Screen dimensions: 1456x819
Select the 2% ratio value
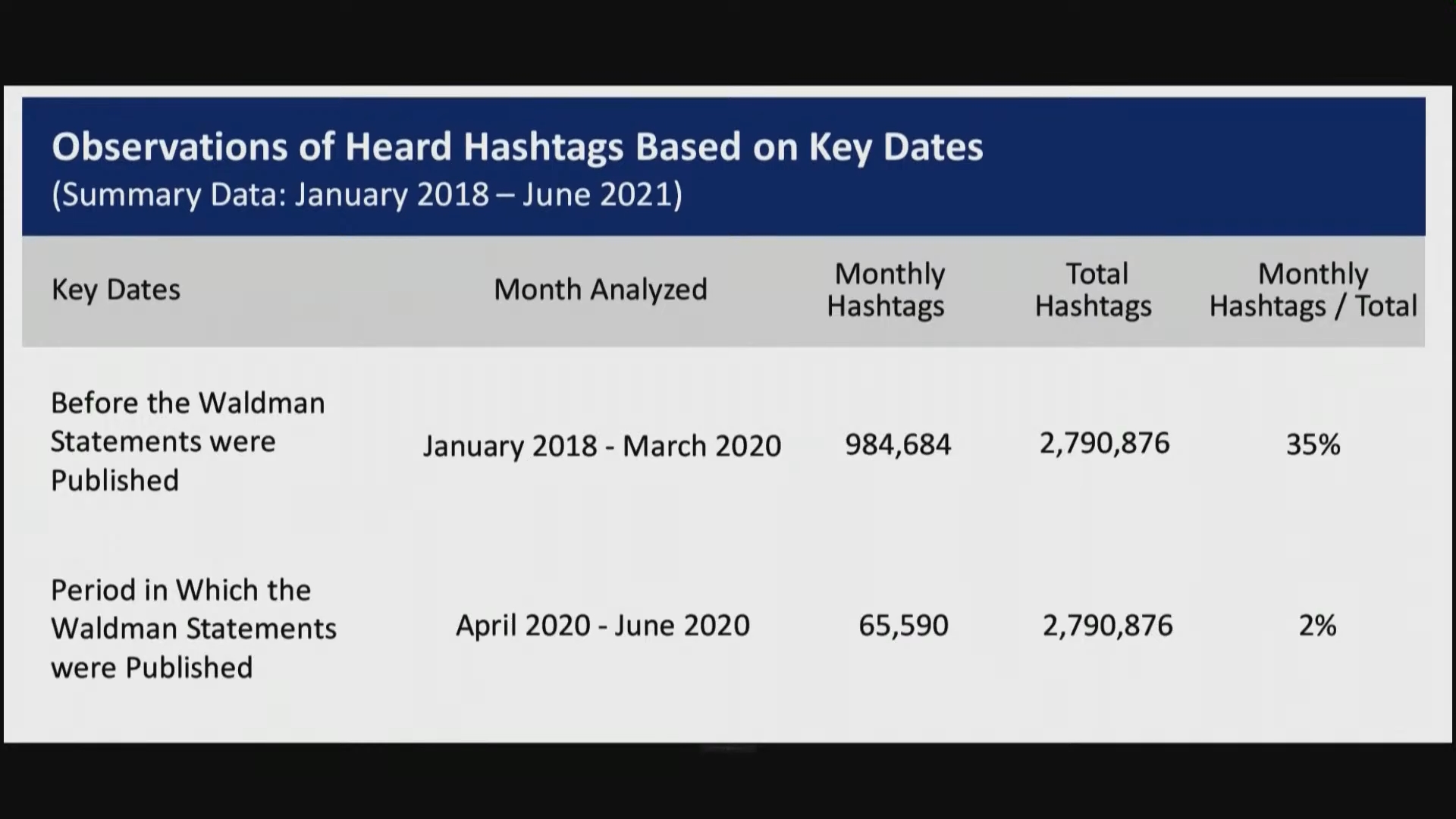point(1317,626)
